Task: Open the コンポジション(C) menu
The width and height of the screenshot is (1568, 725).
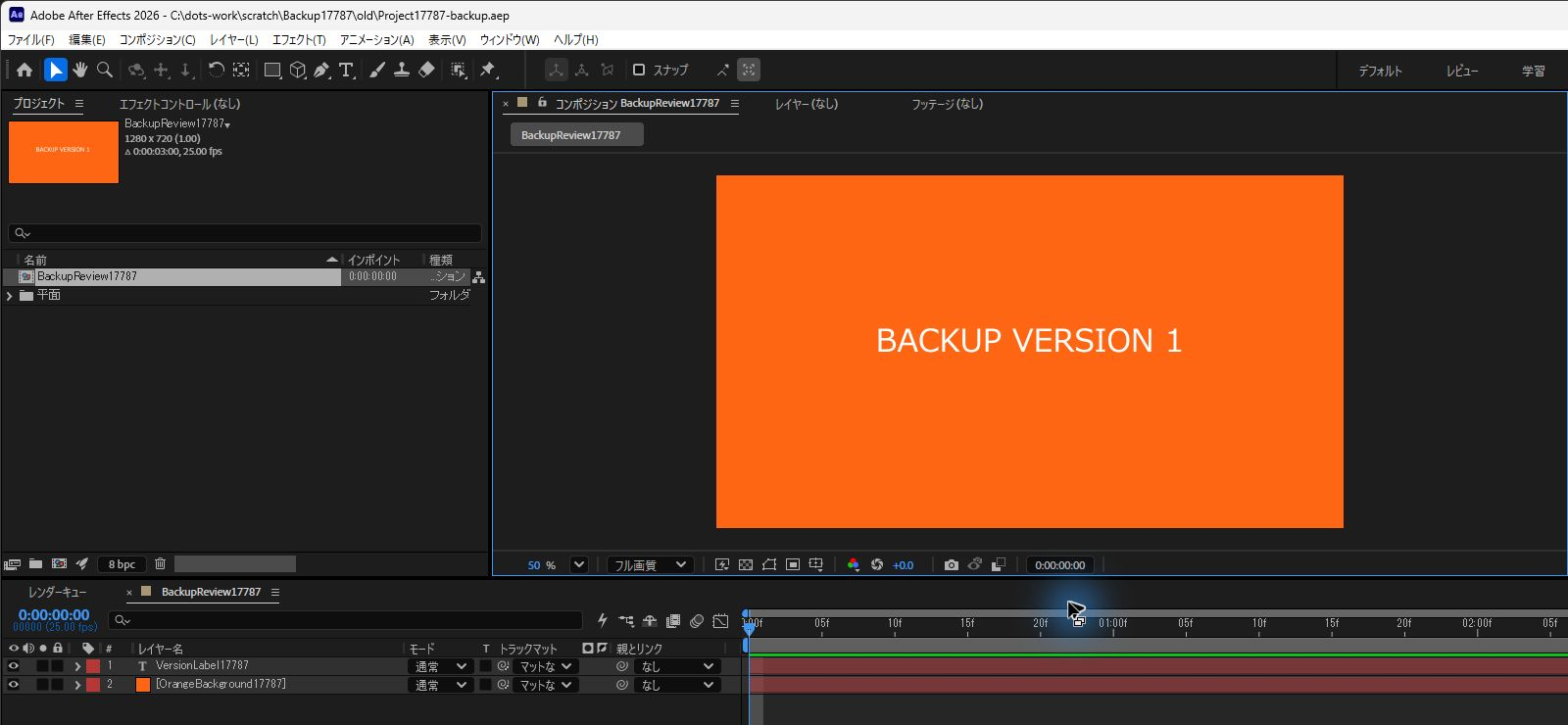Action: tap(158, 39)
